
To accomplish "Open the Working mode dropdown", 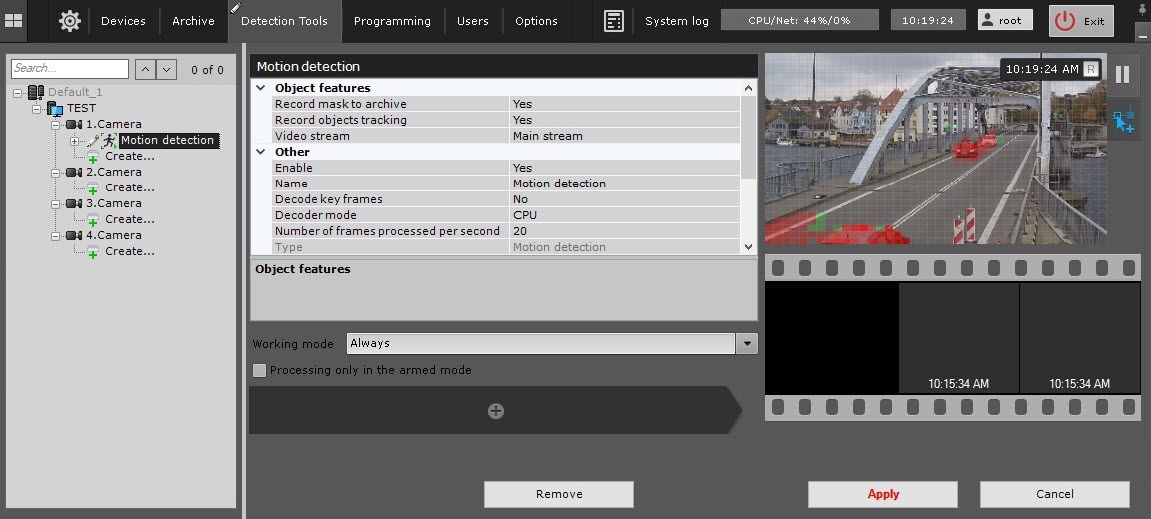I will [747, 344].
